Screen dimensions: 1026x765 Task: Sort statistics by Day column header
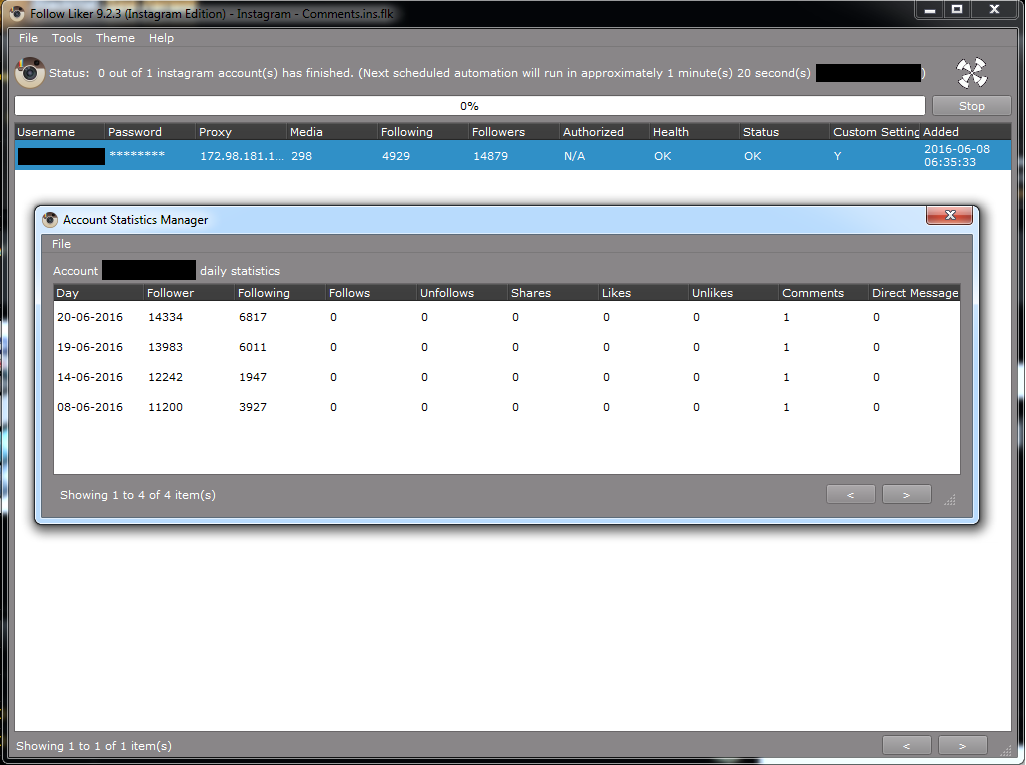[x=98, y=293]
